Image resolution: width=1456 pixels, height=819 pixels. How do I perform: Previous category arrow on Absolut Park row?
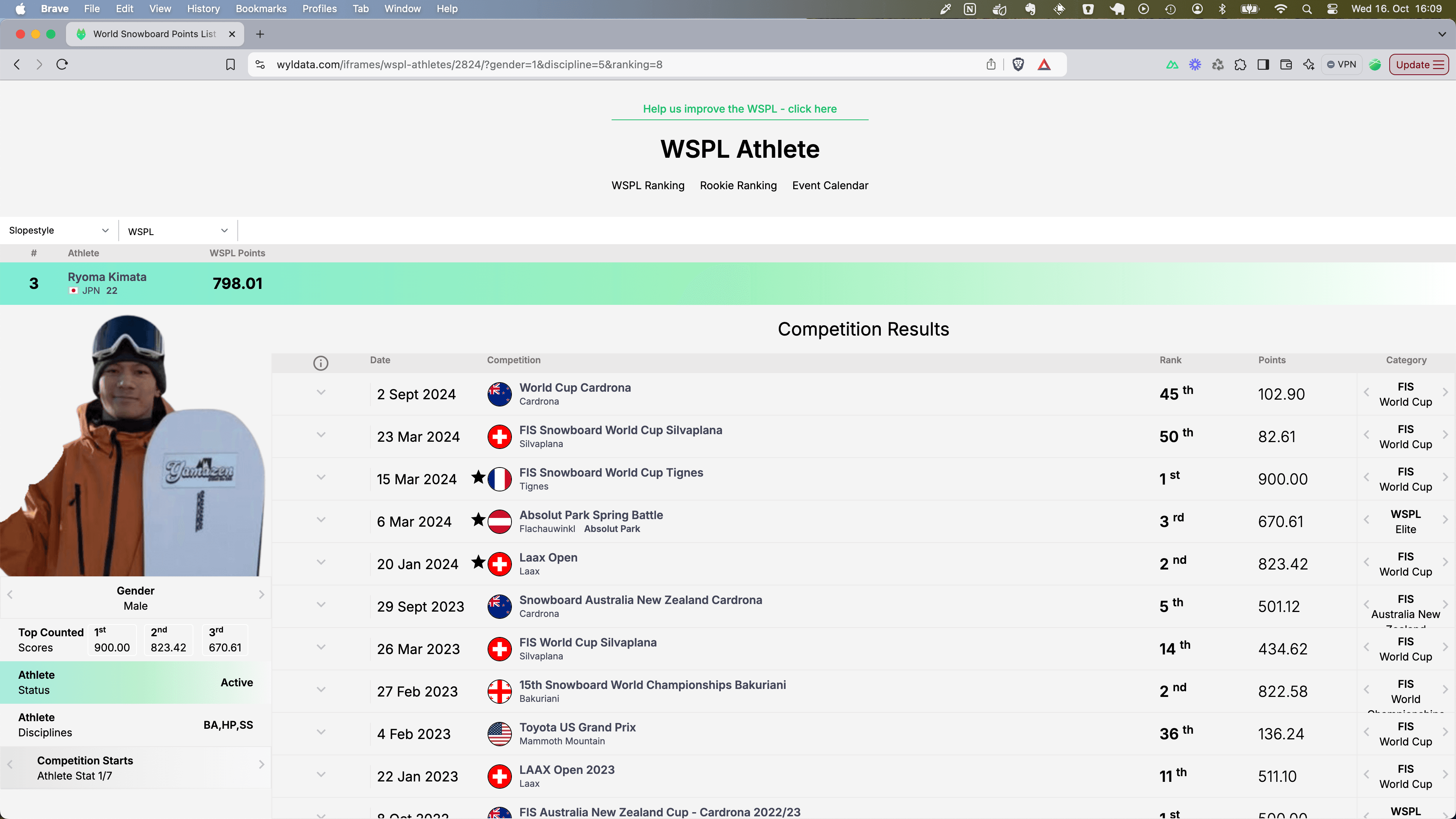coord(1366,519)
